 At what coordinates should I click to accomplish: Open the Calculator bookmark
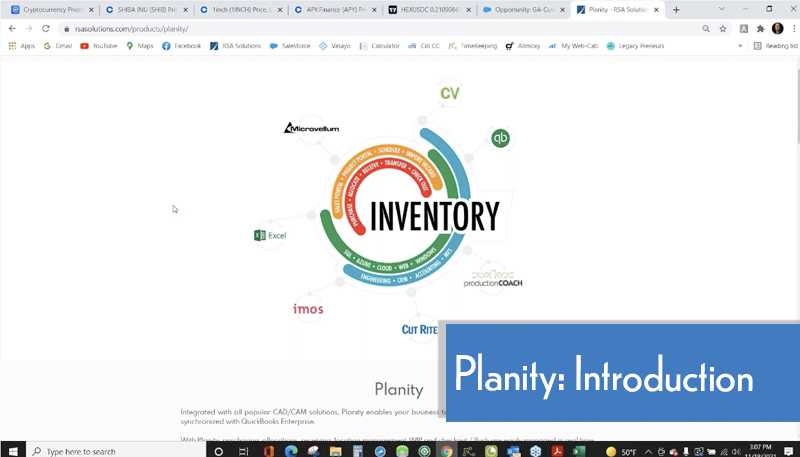point(379,46)
